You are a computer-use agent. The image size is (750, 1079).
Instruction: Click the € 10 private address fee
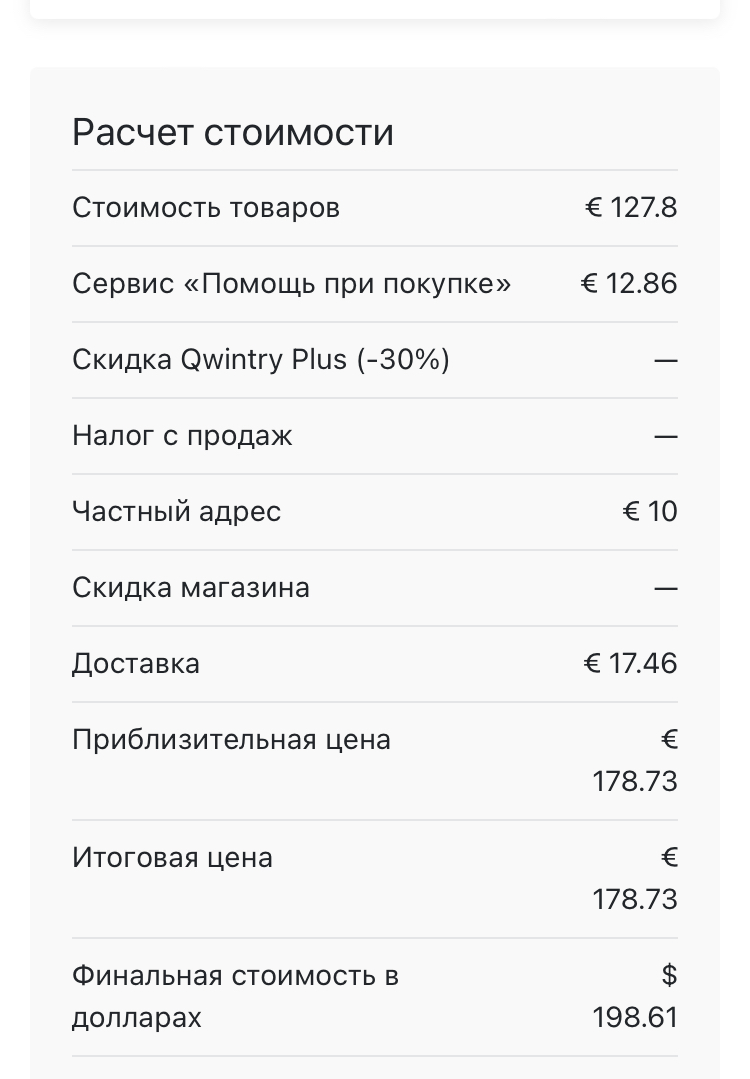pos(650,512)
